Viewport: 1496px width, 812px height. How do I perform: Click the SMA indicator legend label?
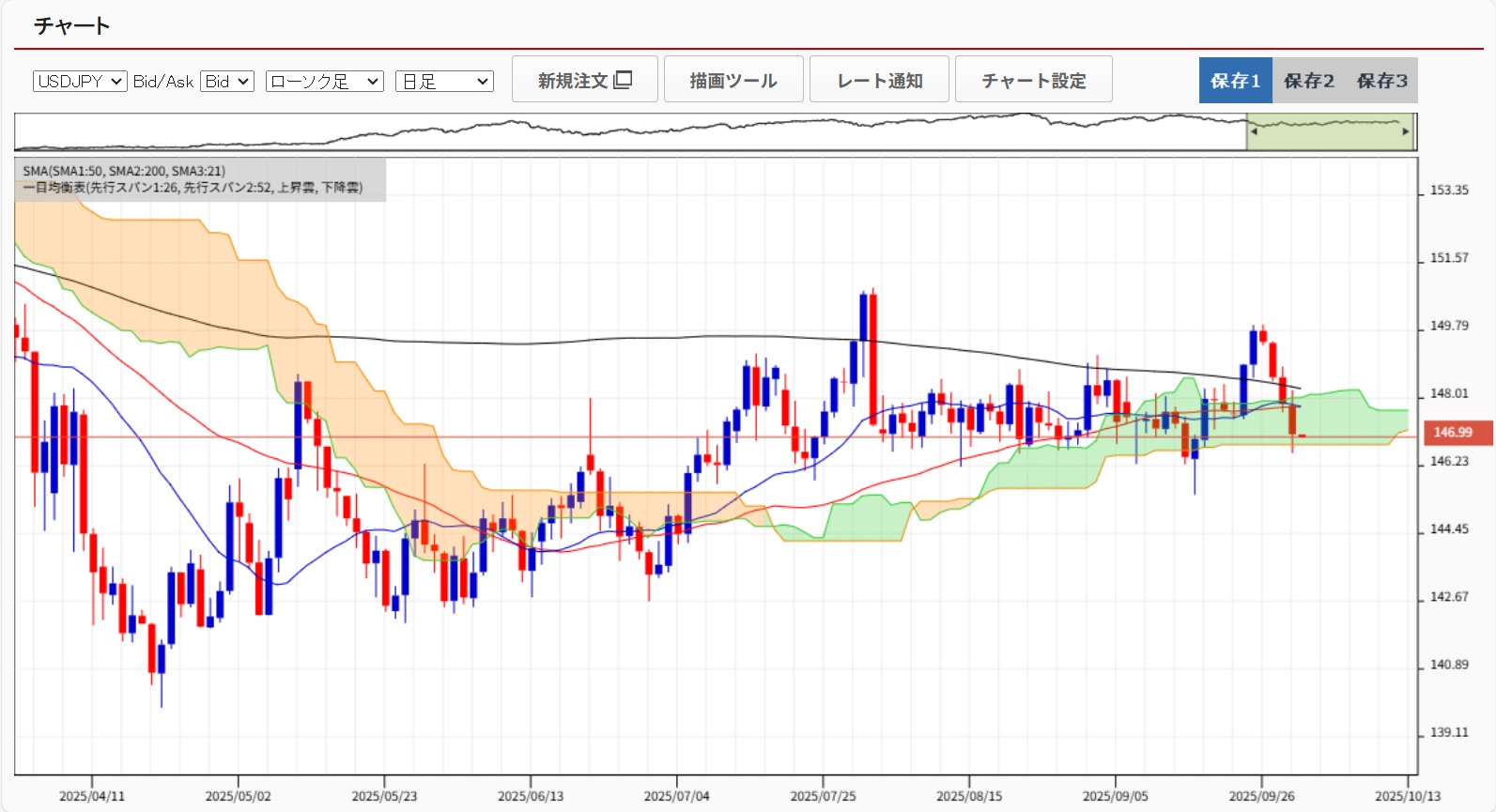124,171
